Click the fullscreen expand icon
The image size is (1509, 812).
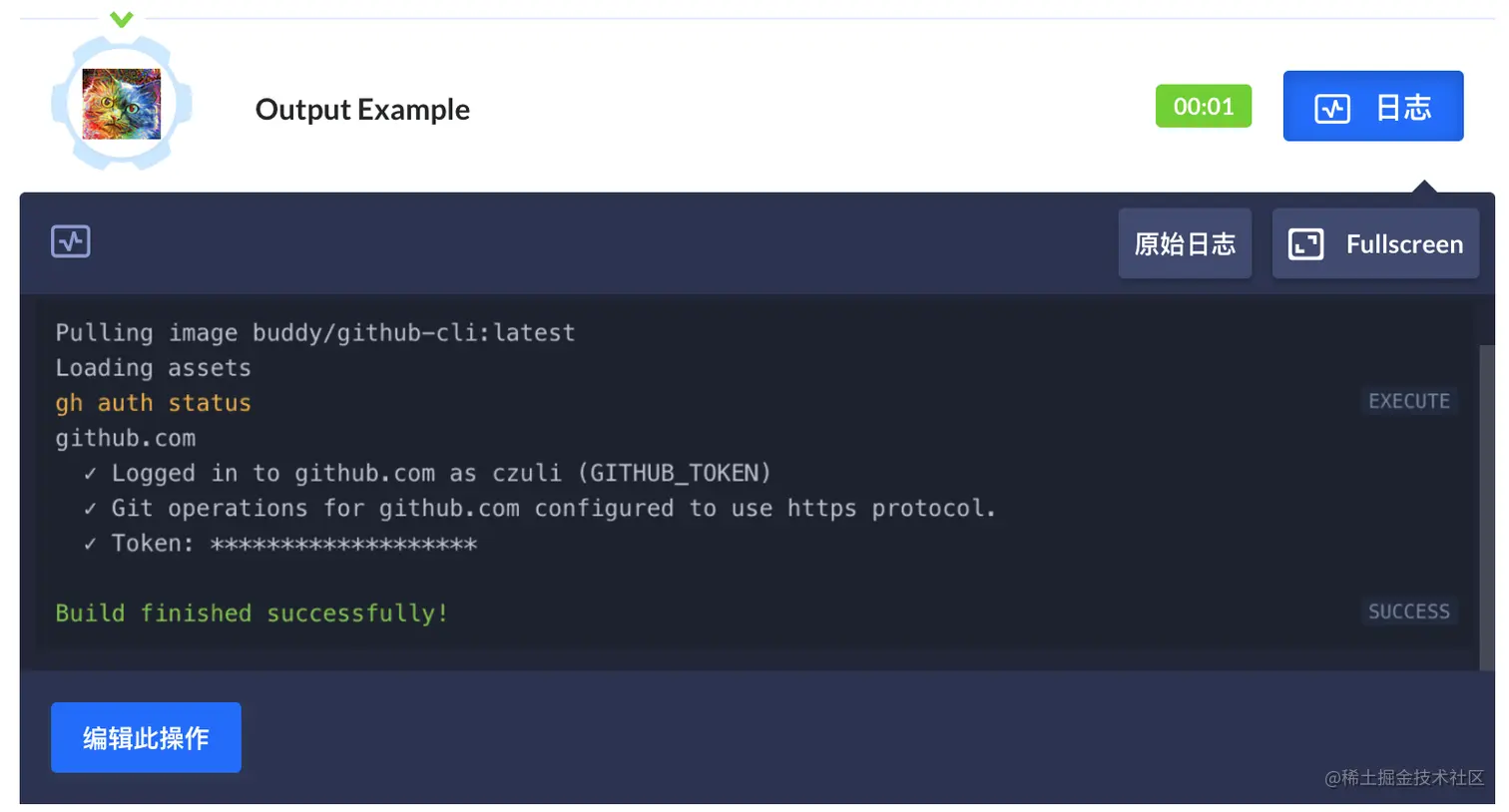[1306, 244]
